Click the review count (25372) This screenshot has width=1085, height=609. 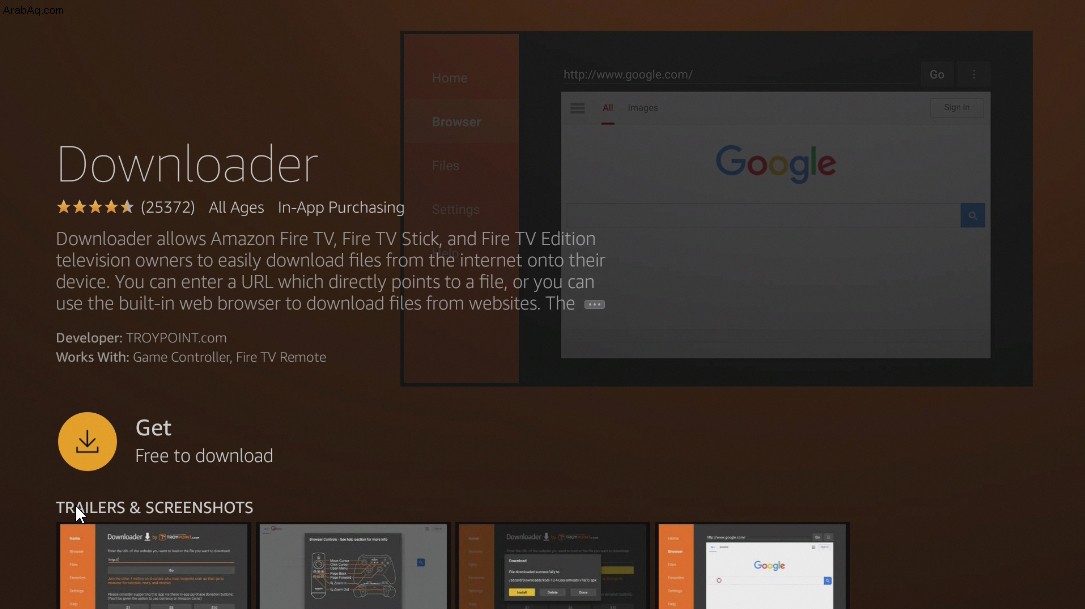[167, 208]
